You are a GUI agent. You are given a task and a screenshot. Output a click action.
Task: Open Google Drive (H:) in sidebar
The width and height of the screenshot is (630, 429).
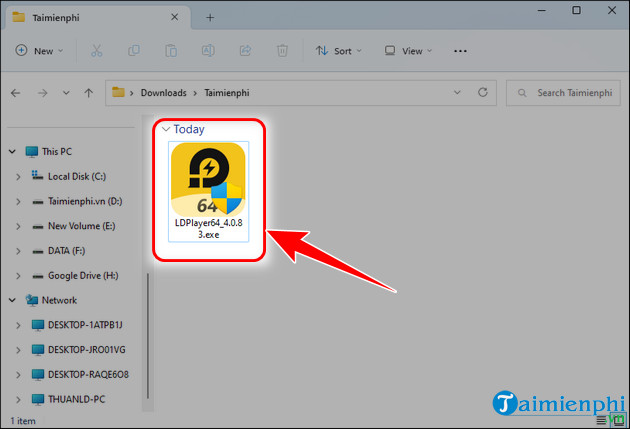point(83,275)
